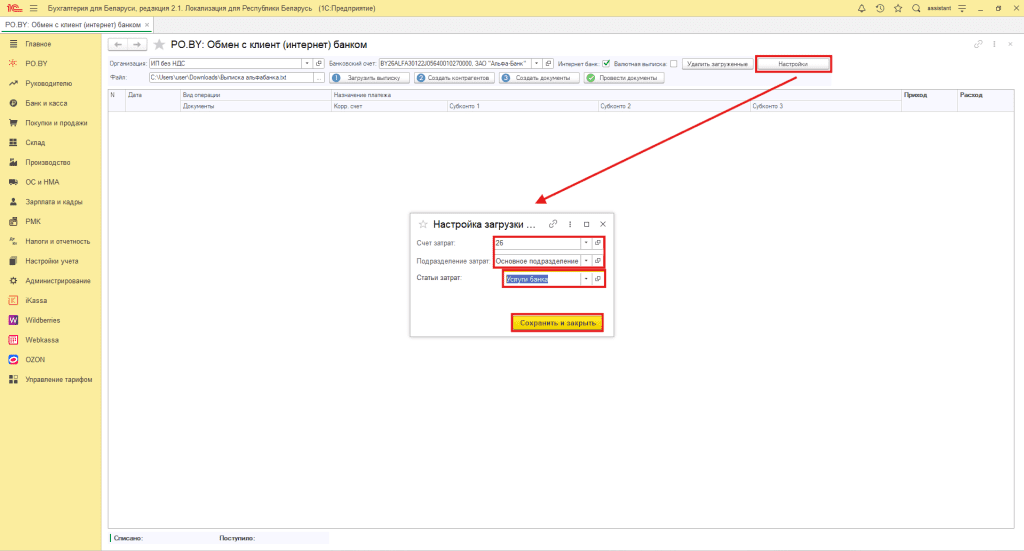Open the Счет затрат value form icon
Viewport: 1024px width, 551px height.
click(x=598, y=243)
